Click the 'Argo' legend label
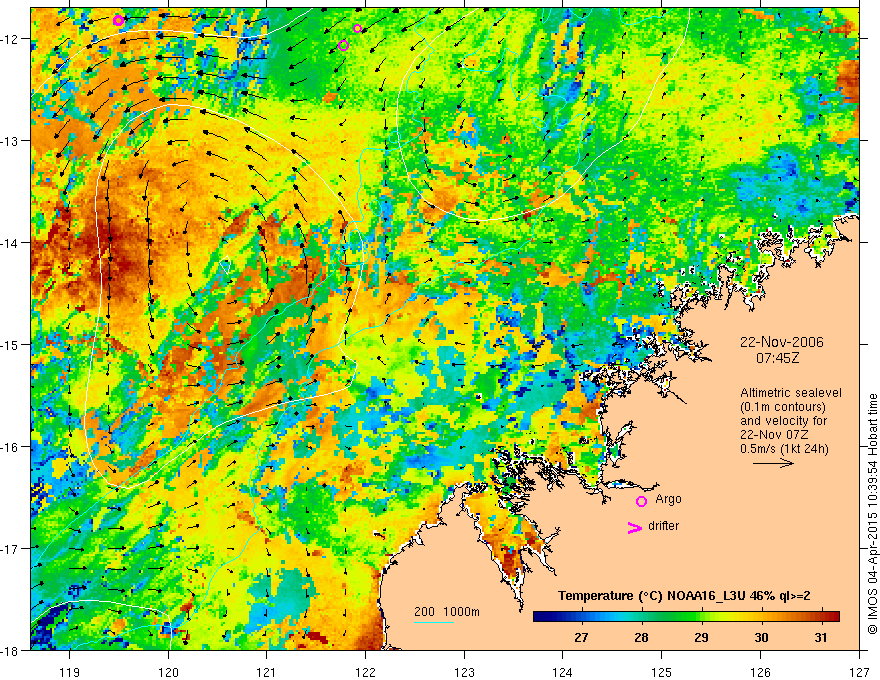The width and height of the screenshot is (880, 680). point(668,499)
